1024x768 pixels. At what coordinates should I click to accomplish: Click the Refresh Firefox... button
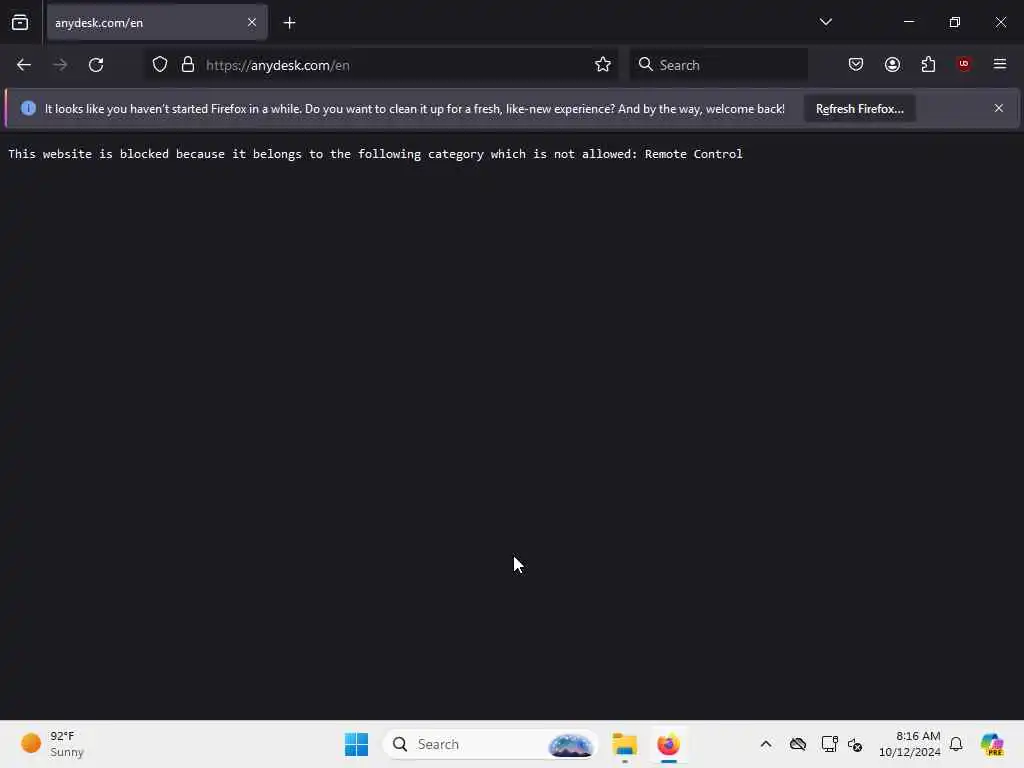tap(859, 109)
